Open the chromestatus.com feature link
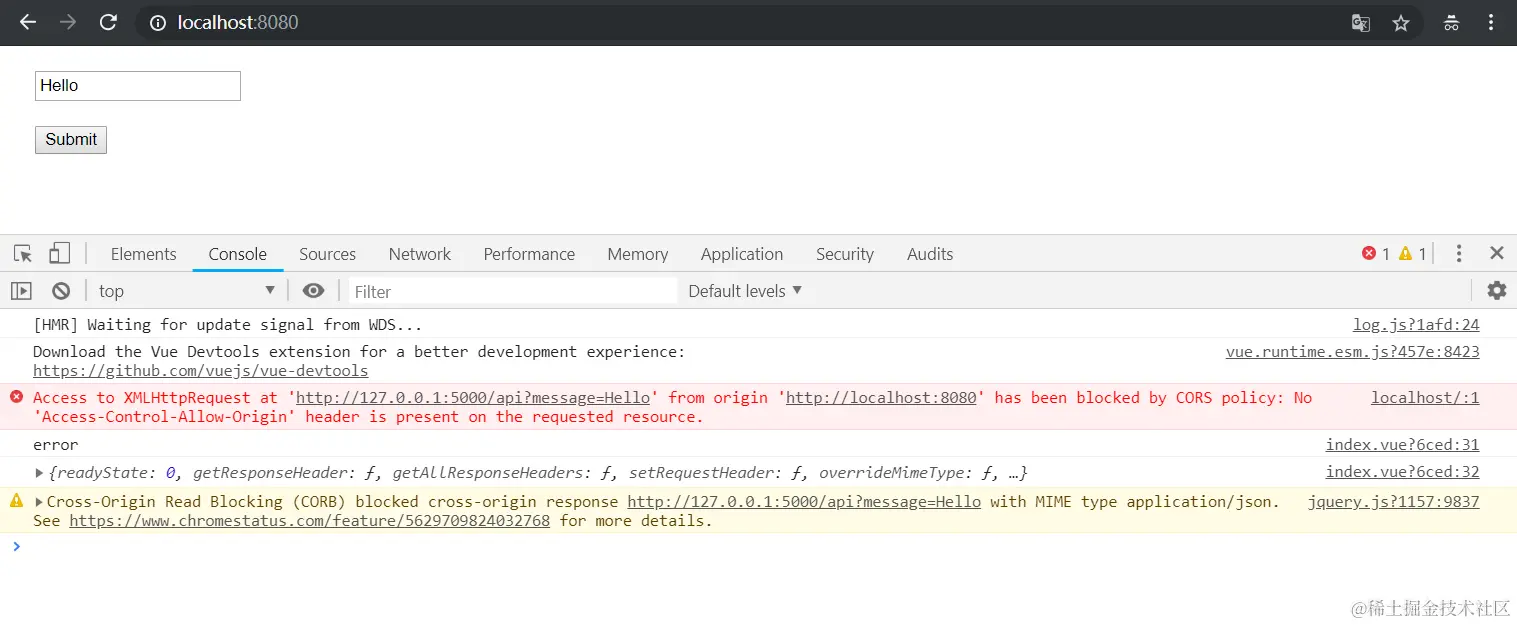 pyautogui.click(x=309, y=521)
